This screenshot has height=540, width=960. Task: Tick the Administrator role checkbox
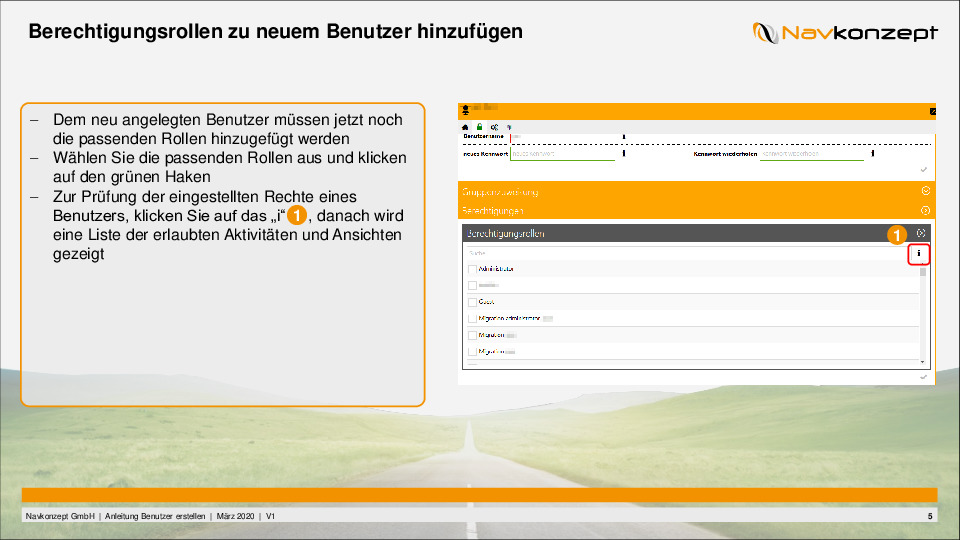[x=472, y=269]
